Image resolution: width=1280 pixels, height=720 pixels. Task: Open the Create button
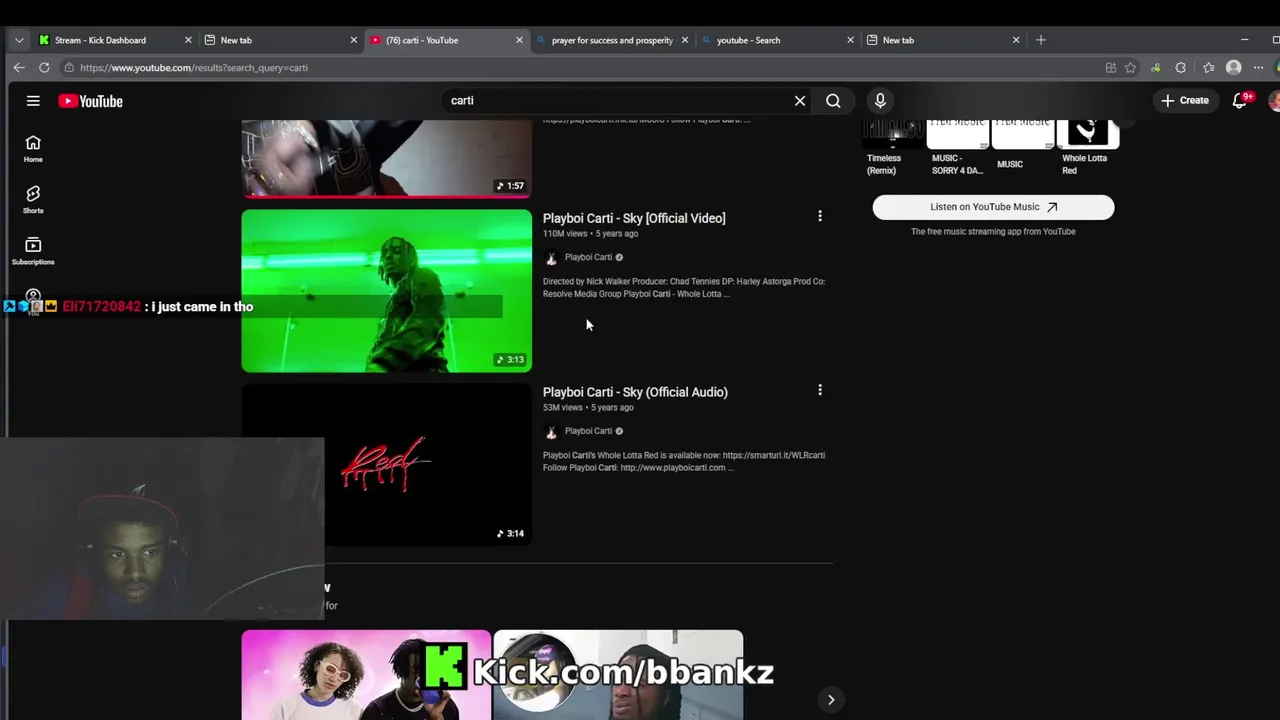(x=1185, y=101)
